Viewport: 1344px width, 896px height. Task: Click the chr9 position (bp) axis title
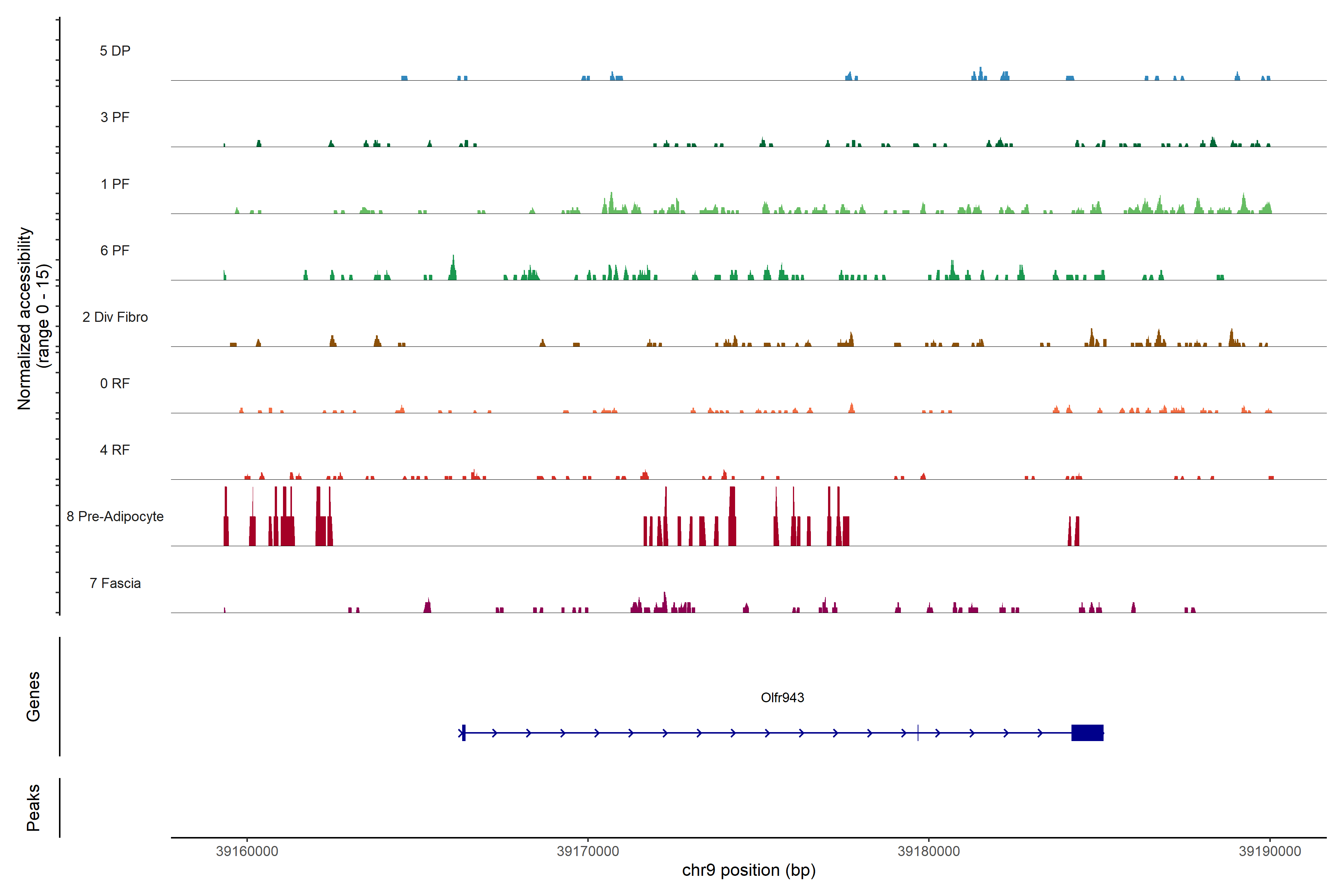tap(749, 870)
